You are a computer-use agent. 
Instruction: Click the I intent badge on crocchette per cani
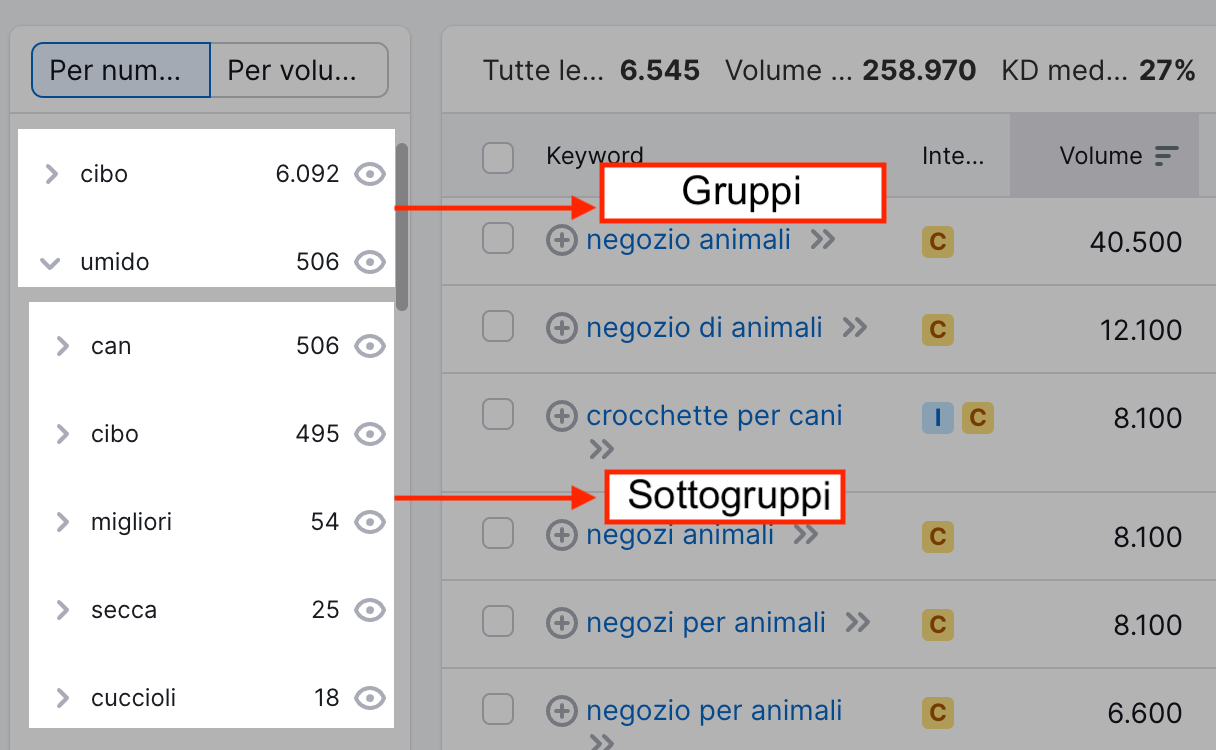[x=937, y=418]
